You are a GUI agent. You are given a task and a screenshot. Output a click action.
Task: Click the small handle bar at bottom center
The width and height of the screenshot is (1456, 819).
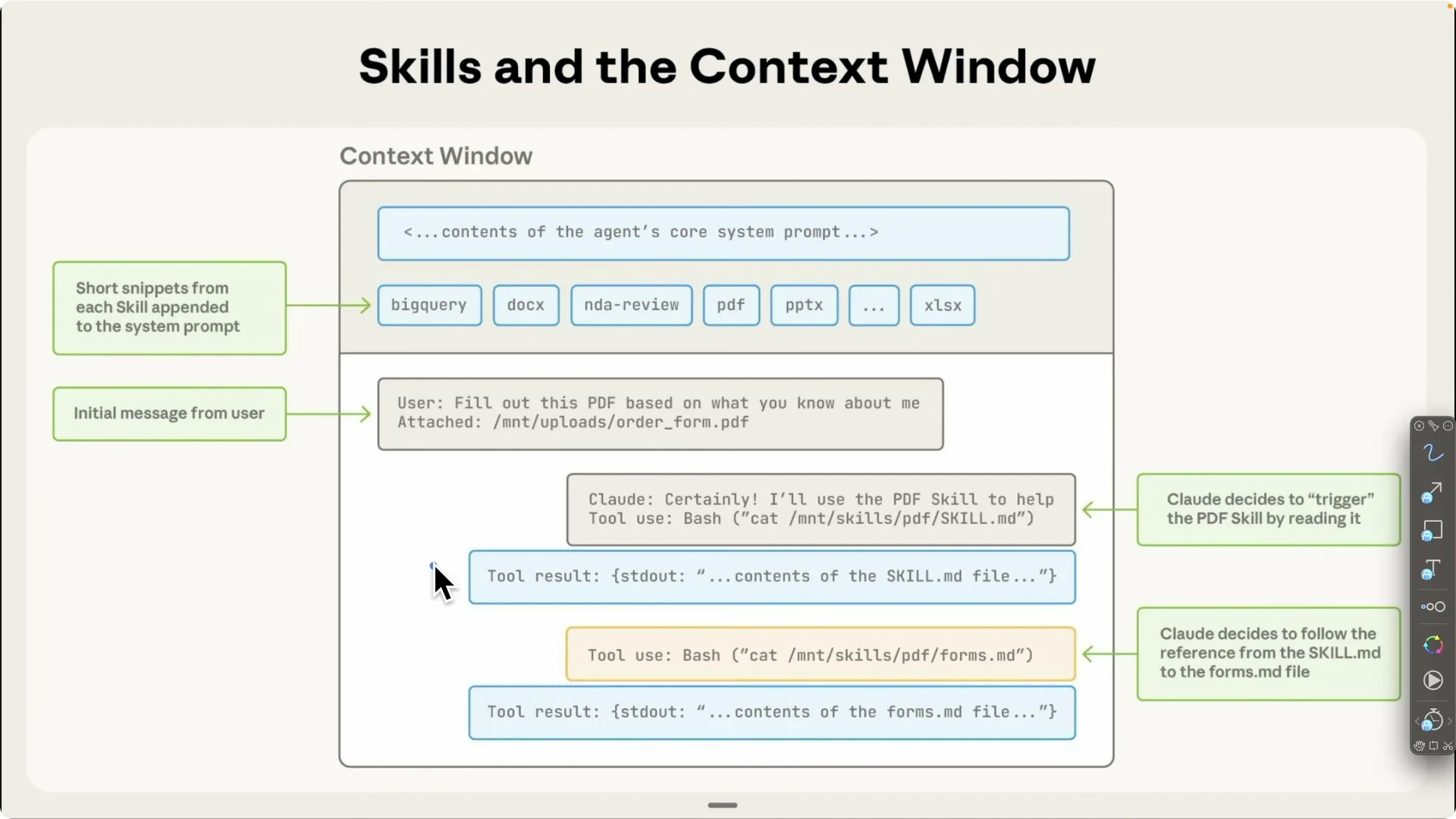[723, 805]
